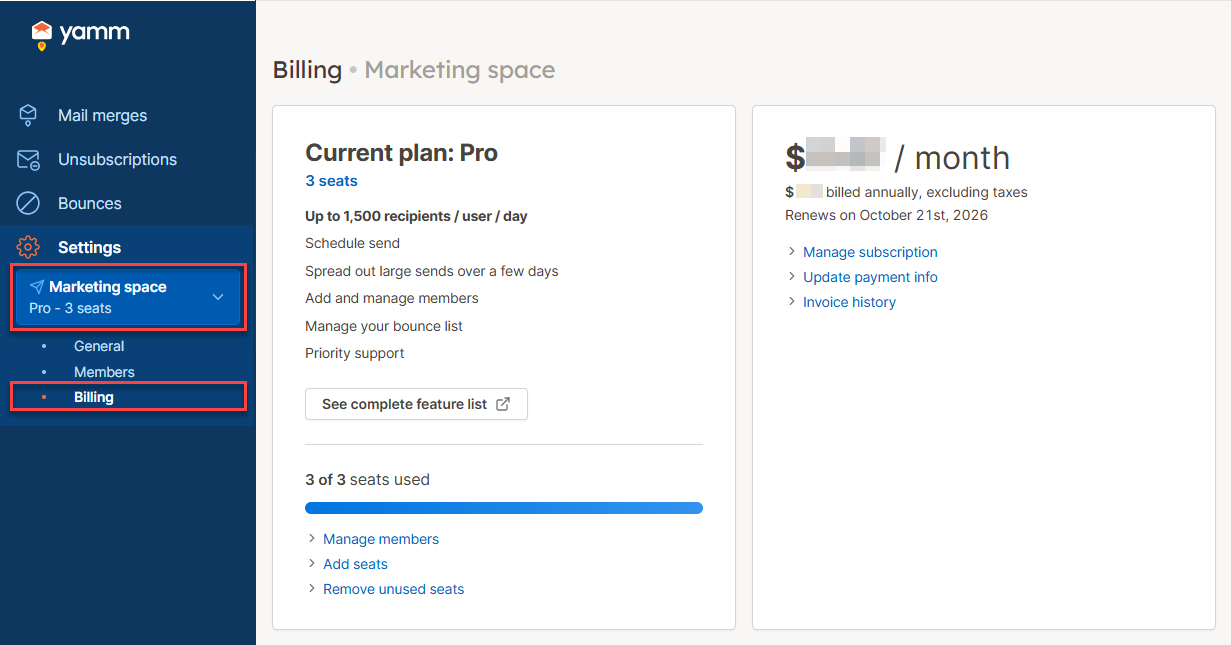This screenshot has height=645, width=1231.
Task: Click the Bounces icon in the sidebar
Action: (x=28, y=203)
